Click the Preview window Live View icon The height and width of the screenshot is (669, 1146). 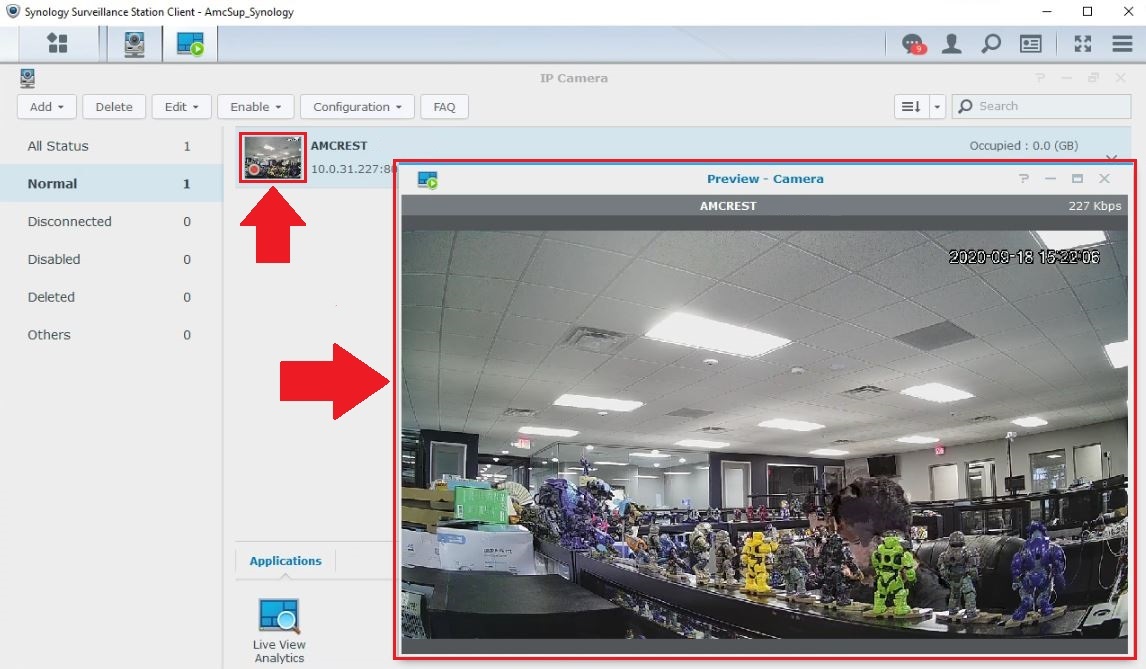(x=428, y=180)
